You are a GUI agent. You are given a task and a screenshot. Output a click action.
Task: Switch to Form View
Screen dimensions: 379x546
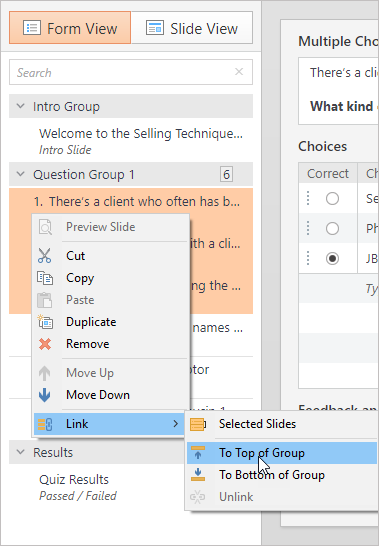point(70,28)
